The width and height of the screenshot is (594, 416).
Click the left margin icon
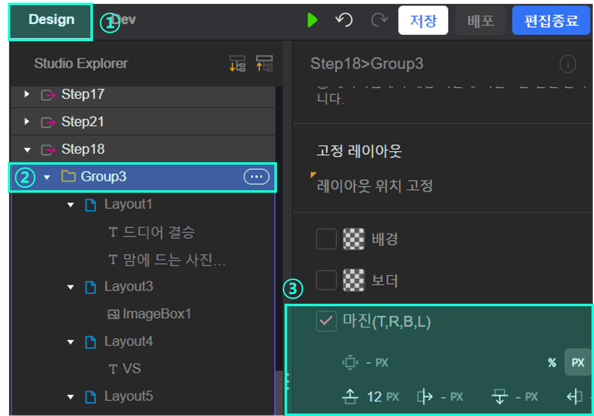click(x=575, y=397)
